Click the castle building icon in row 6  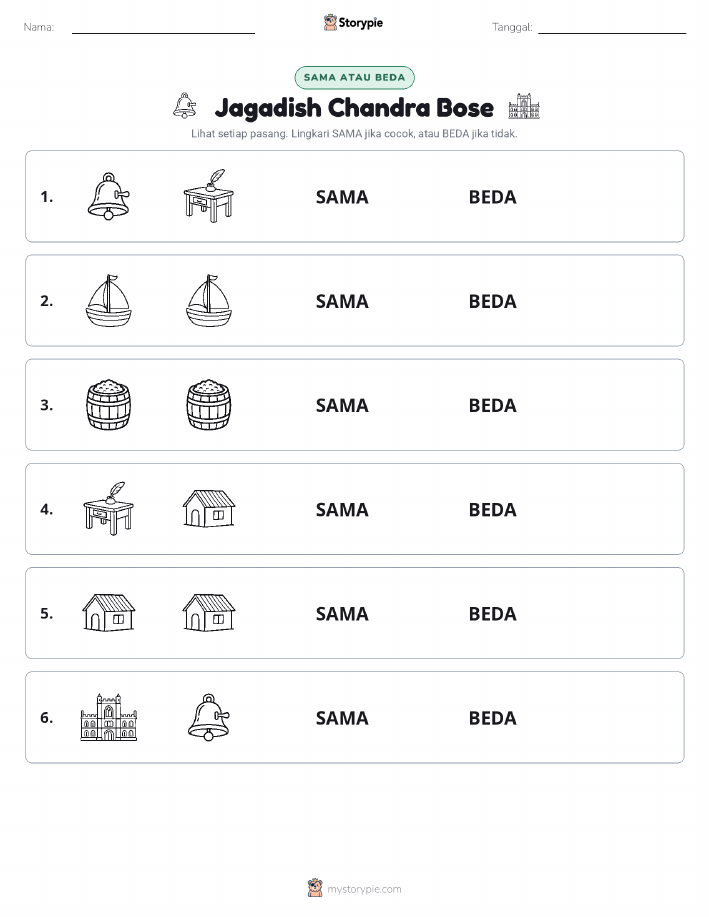coord(109,718)
